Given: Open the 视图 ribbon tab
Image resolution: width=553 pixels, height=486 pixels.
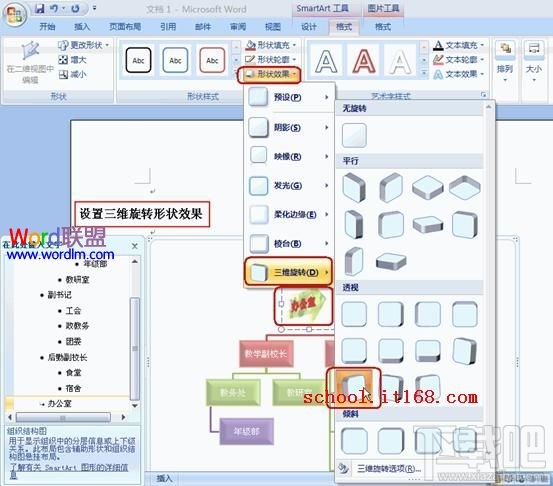Looking at the screenshot, I should click(x=273, y=27).
